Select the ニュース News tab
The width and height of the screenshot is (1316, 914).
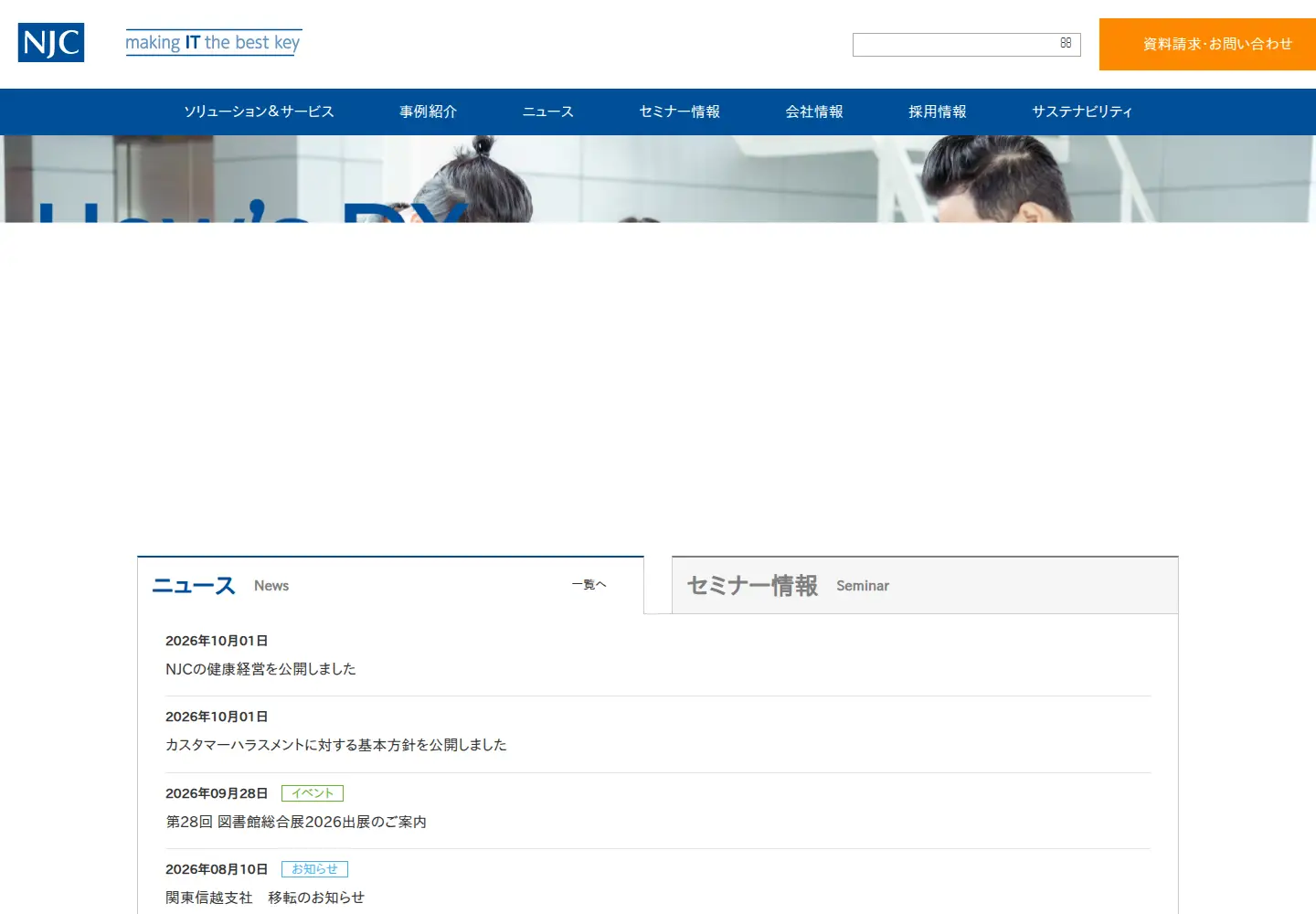390,585
